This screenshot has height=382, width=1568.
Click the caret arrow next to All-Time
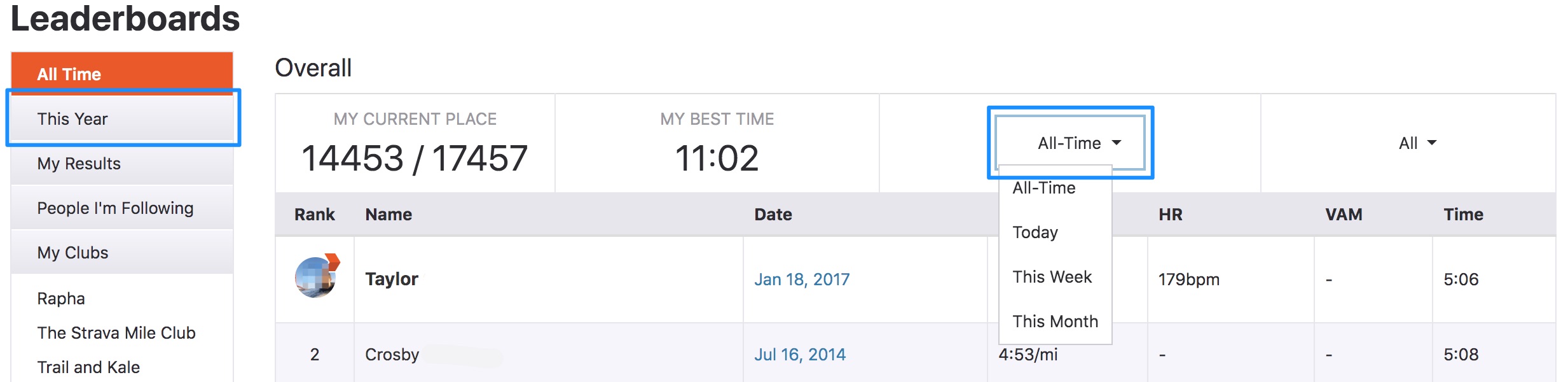[x=1117, y=143]
